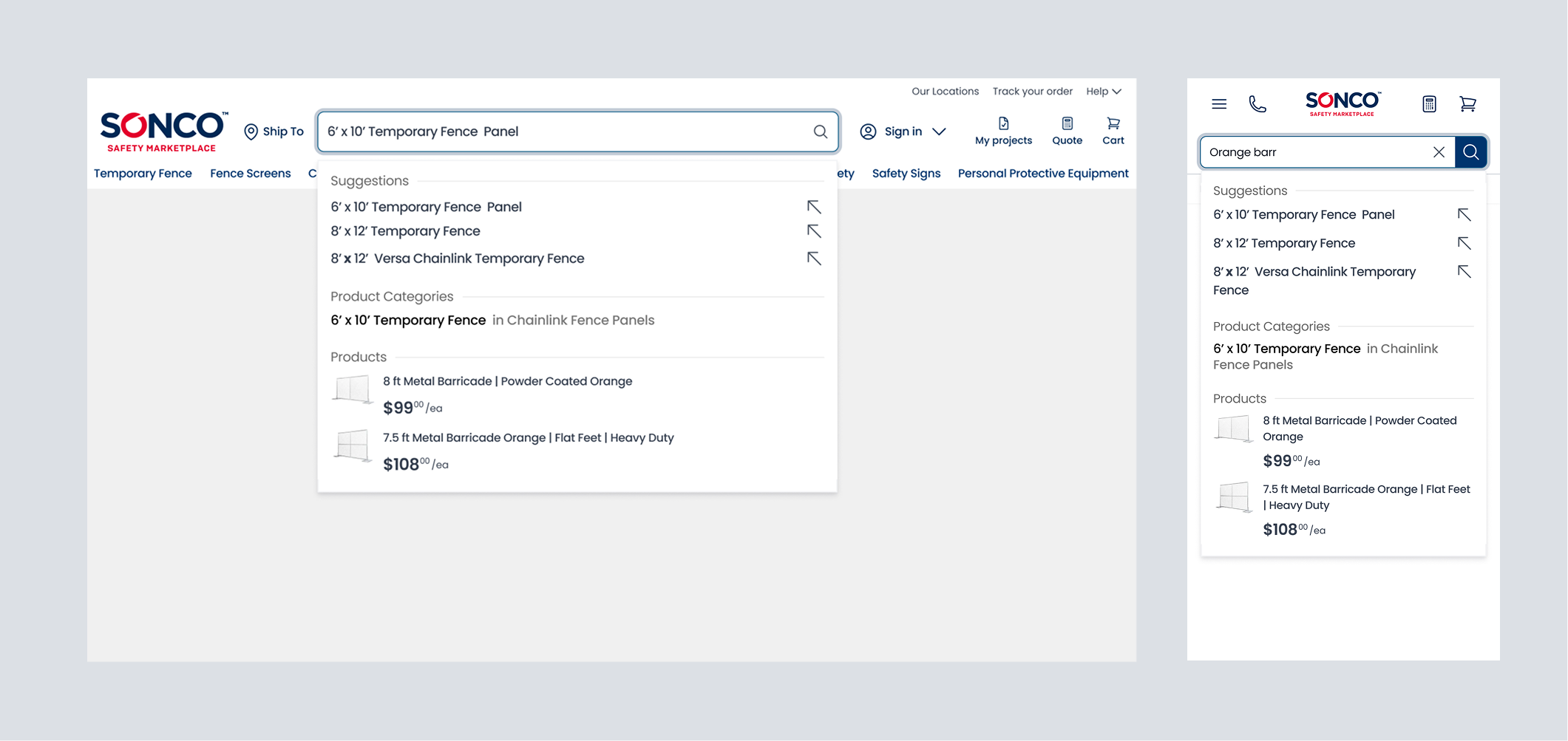Open desktop category 6' x 10' Temporary Fence in Chainlink Fence Panels

[492, 321]
